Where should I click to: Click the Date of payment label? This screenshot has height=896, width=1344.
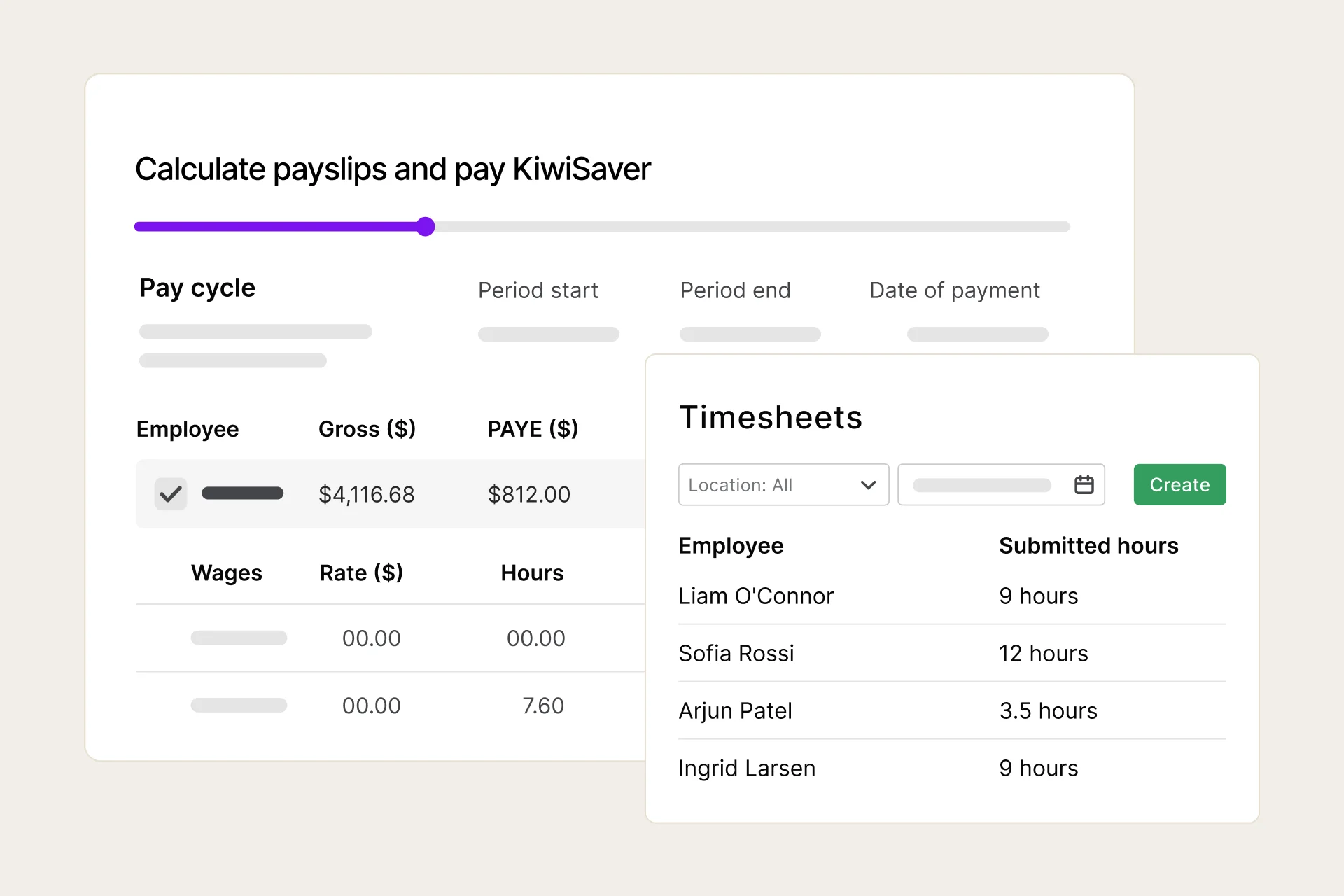pos(954,290)
